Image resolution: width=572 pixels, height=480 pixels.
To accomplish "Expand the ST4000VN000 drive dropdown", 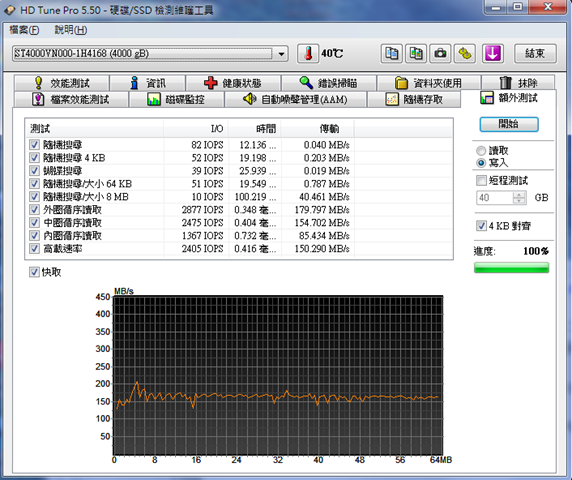I will [281, 54].
